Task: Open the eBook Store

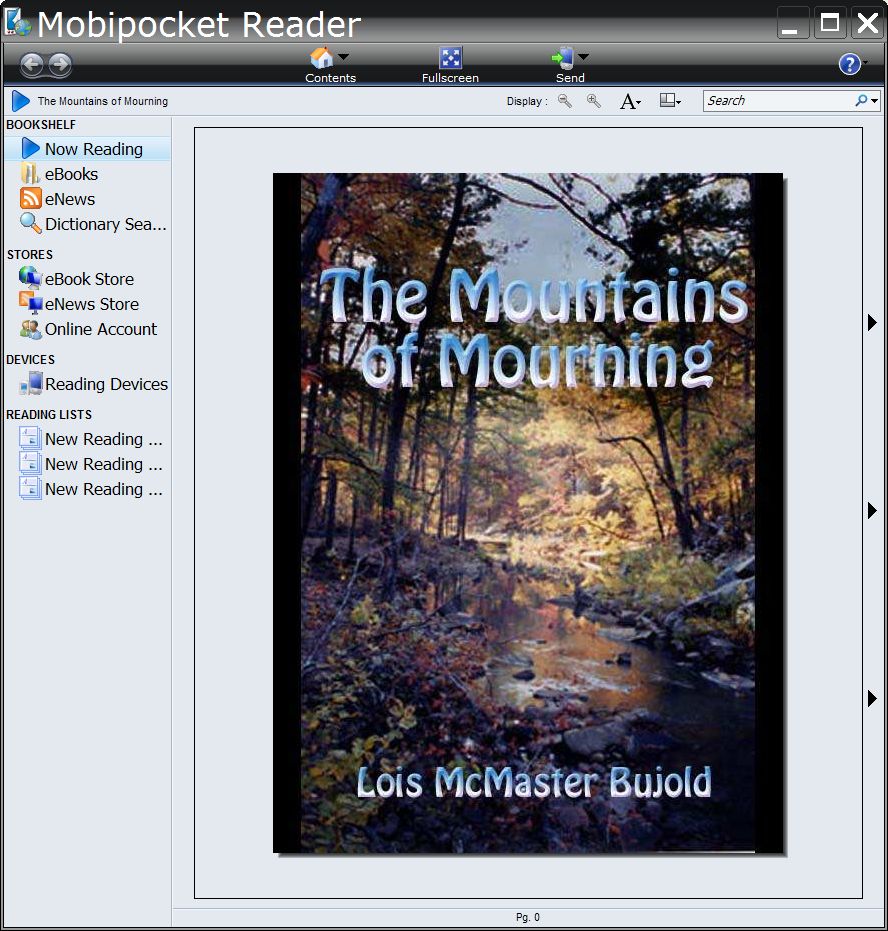Action: 87,278
